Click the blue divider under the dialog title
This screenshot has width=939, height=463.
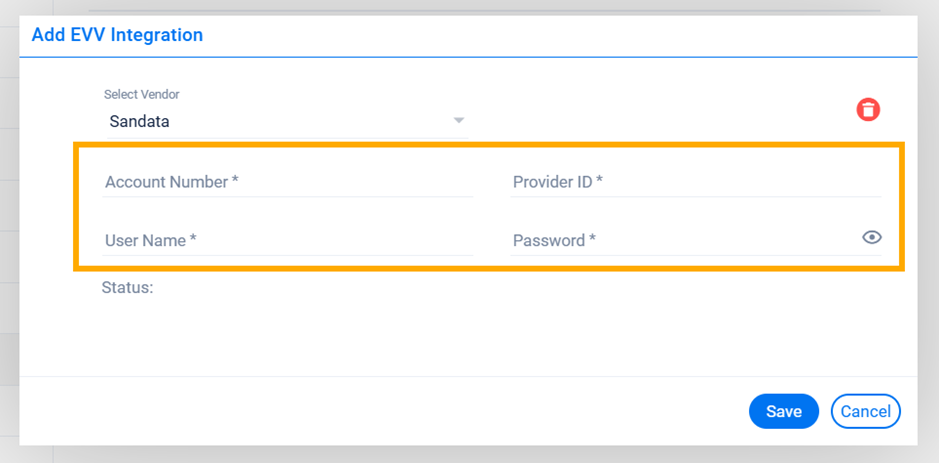(468, 57)
